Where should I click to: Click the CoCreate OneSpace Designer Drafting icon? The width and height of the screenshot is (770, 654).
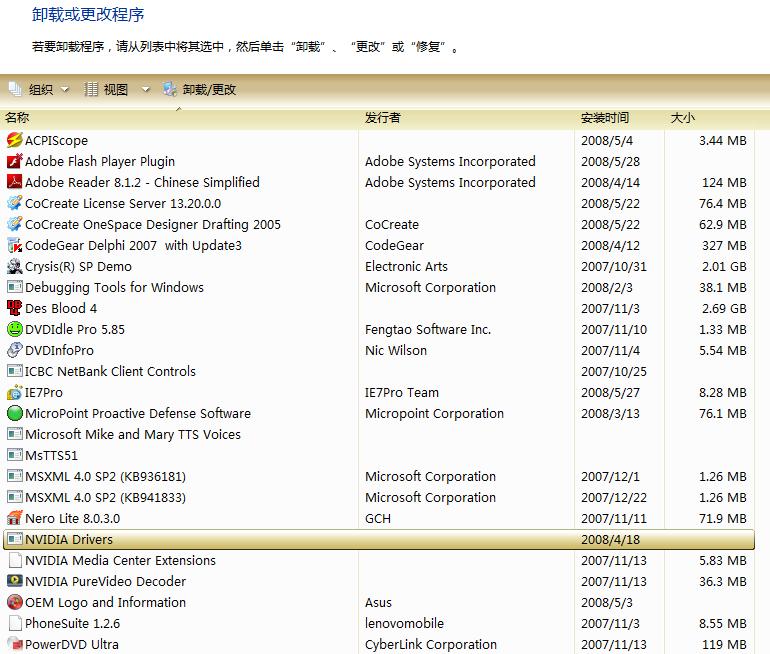(x=15, y=224)
